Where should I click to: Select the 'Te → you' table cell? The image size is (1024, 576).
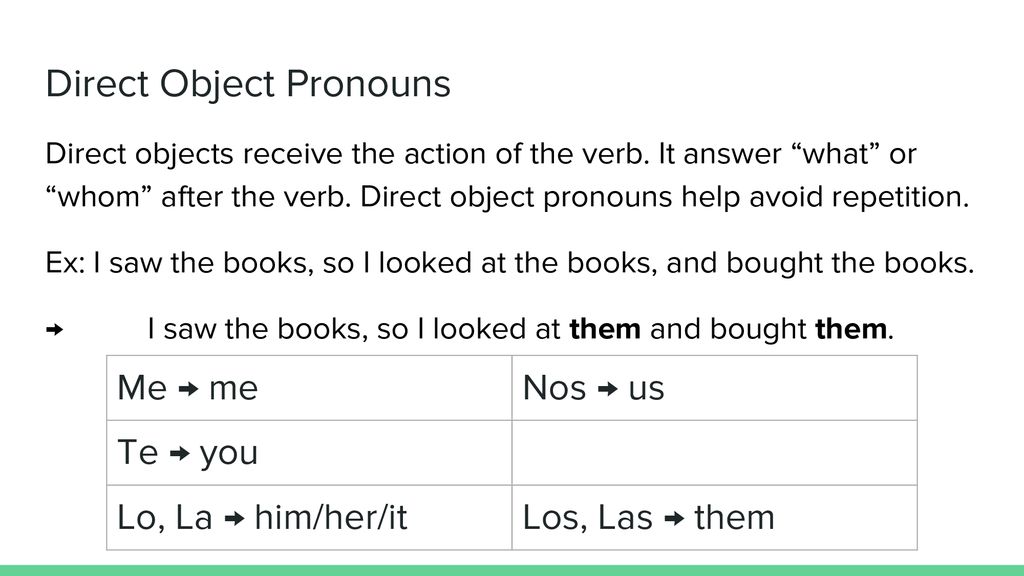tap(310, 453)
